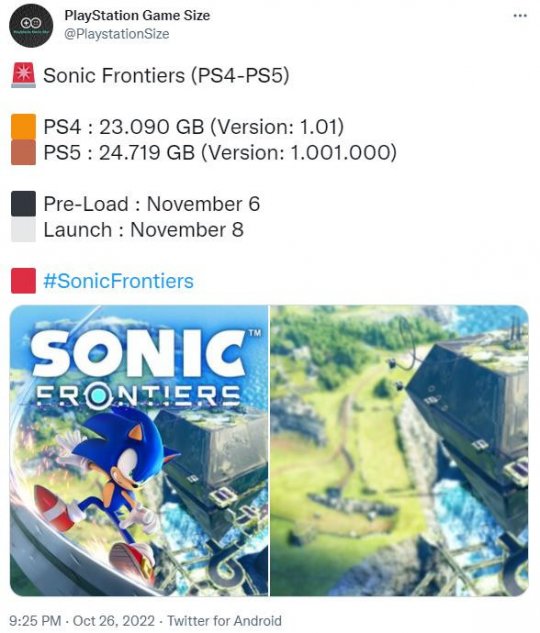Screen dimensions: 540x633
Task: Open the @PlaystationSize handle link
Action: pos(117,34)
